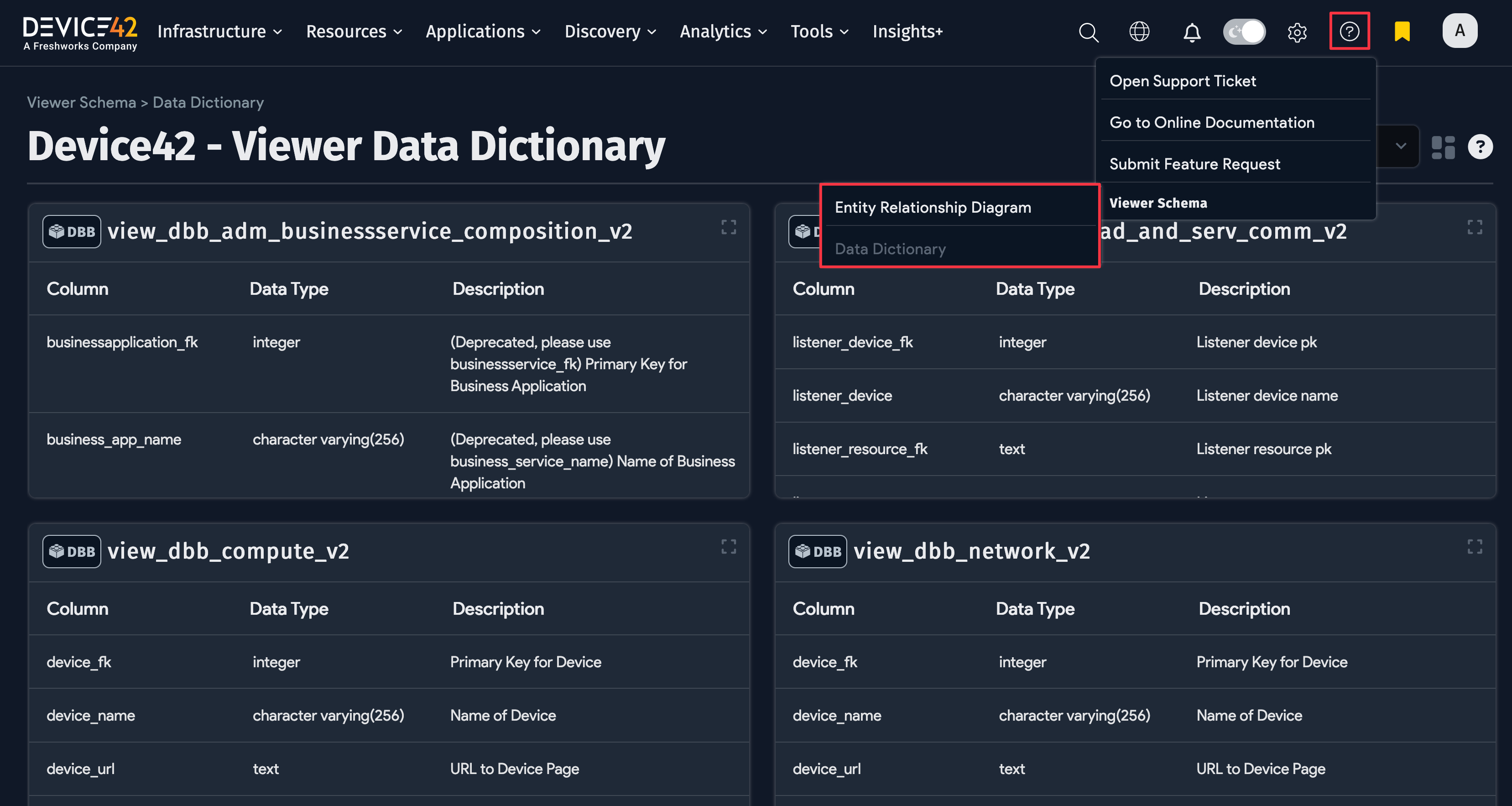The height and width of the screenshot is (806, 1512).
Task: Expand view_dbb_network_v2 card to fullscreen
Action: coord(1475,547)
